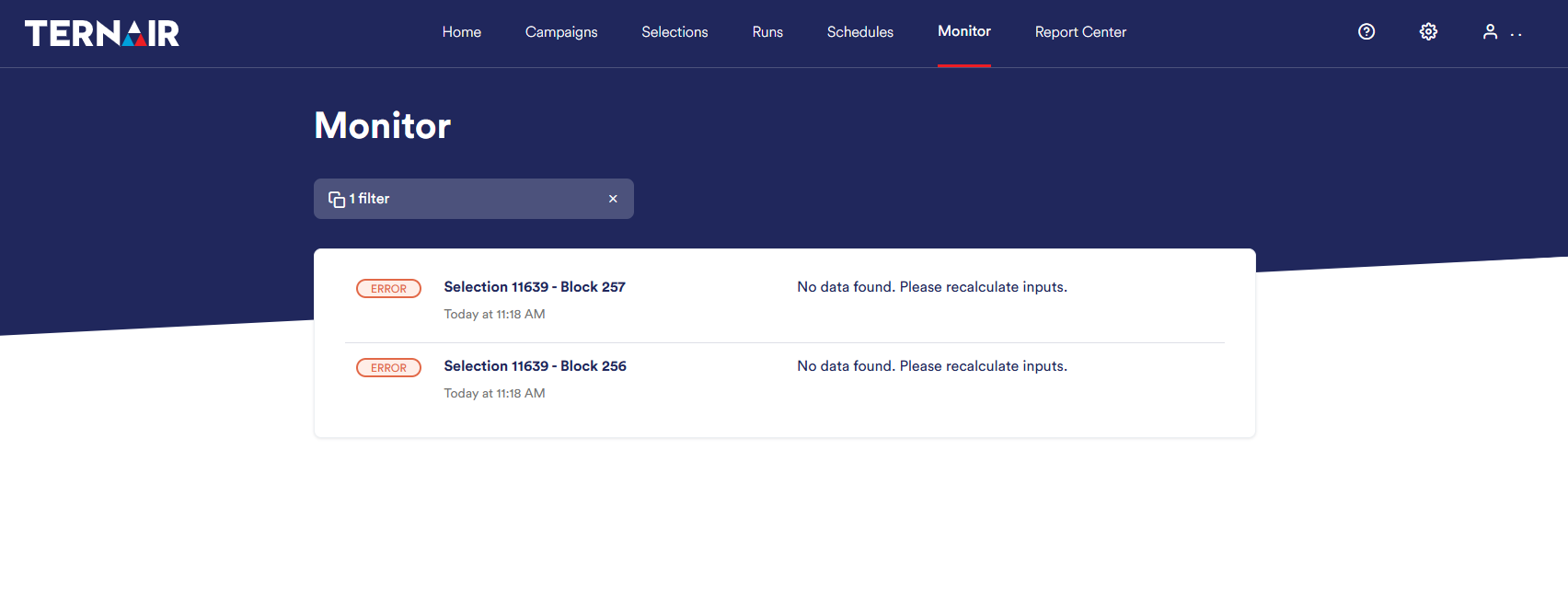Click the ERROR badge for Block 257
1568x611 pixels.
pyautogui.click(x=388, y=289)
